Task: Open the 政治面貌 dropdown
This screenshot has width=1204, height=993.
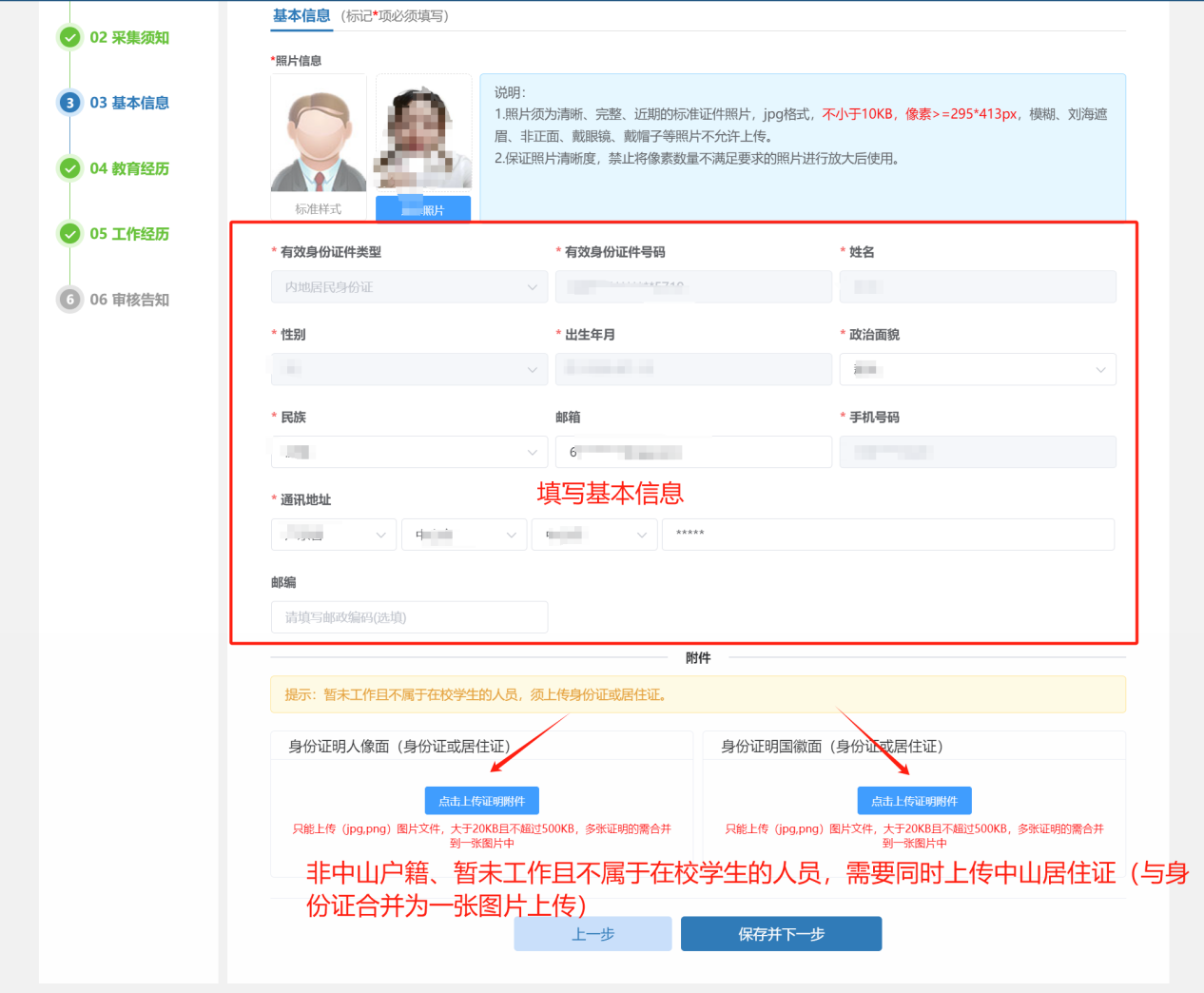Action: click(x=977, y=370)
